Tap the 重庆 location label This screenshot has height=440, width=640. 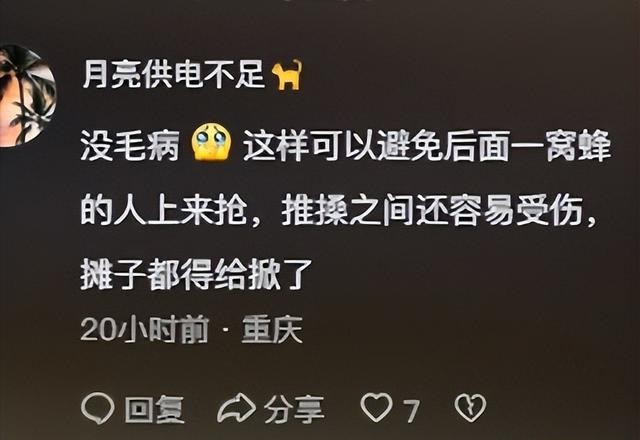tap(272, 329)
